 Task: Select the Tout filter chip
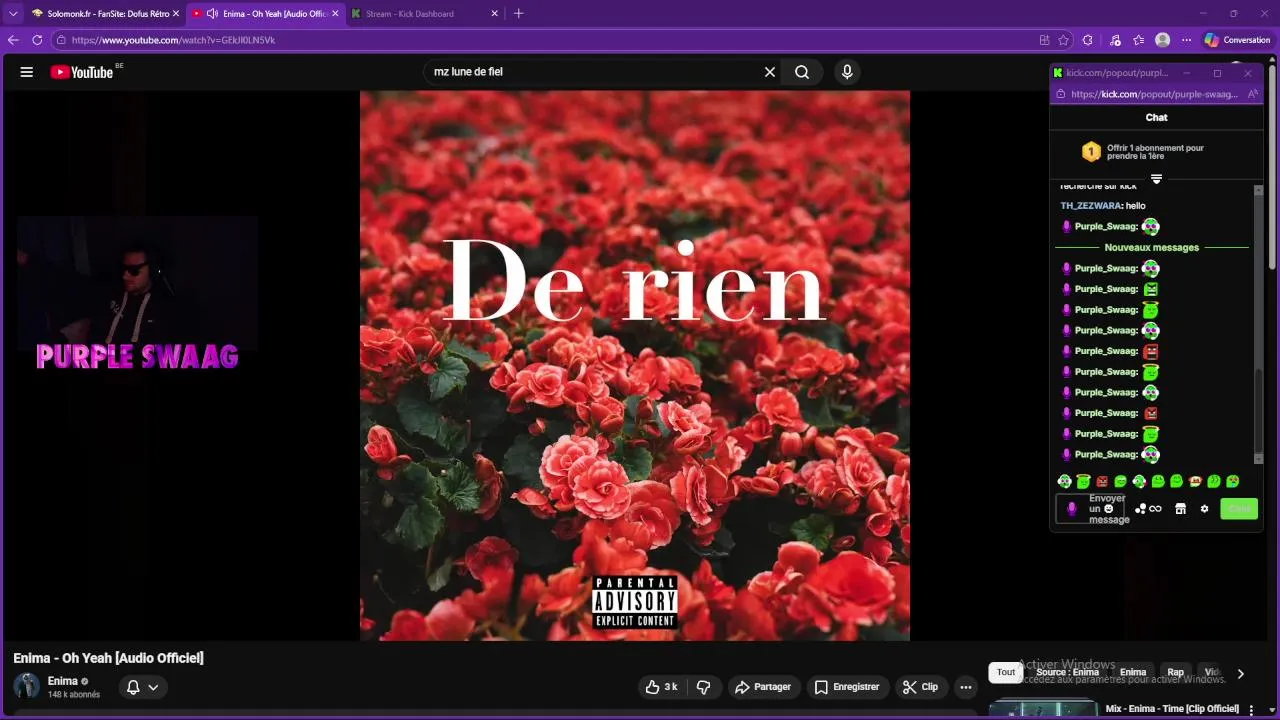coord(1006,673)
